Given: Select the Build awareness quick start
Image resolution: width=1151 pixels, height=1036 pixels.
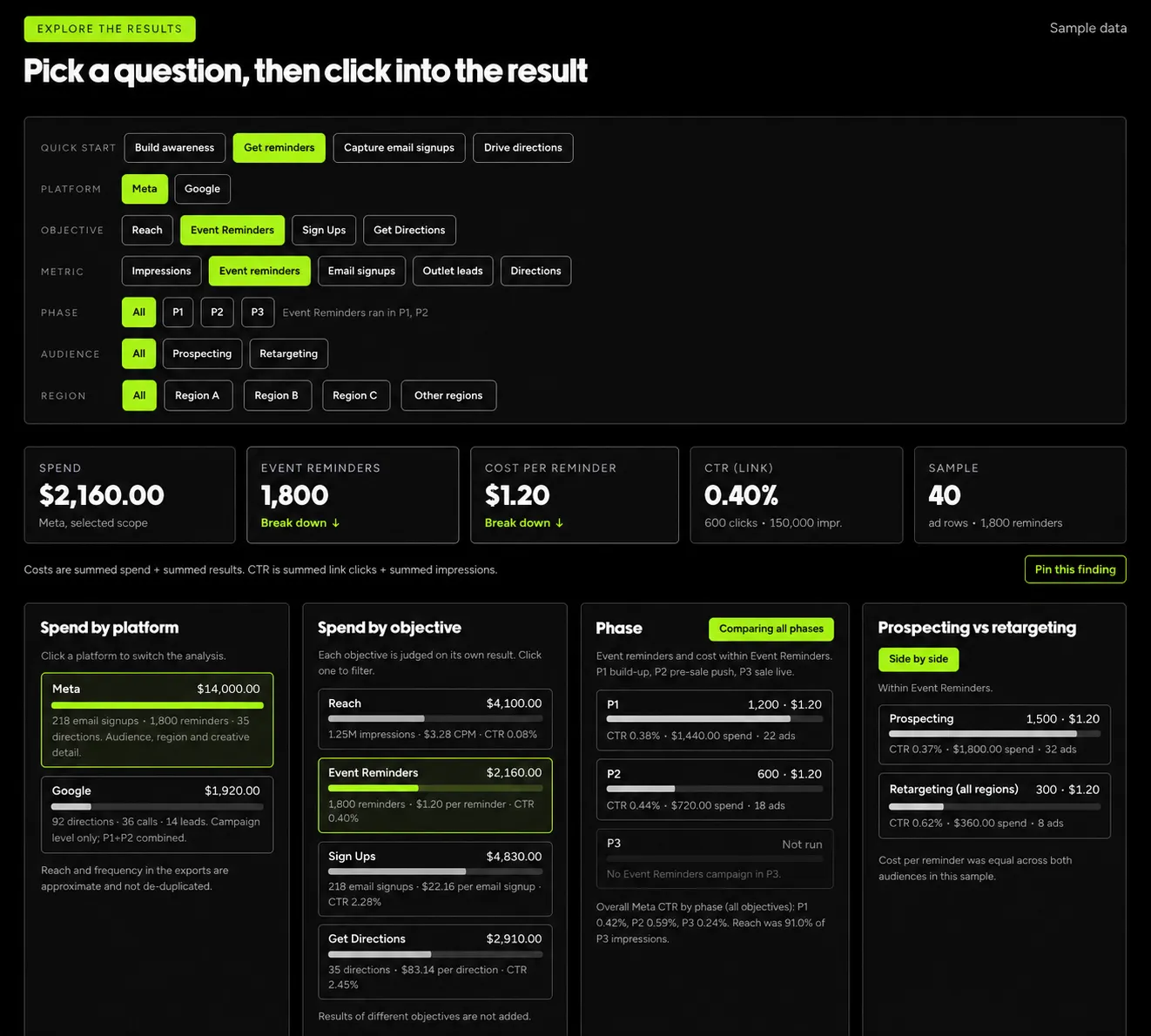Looking at the screenshot, I should tap(175, 148).
